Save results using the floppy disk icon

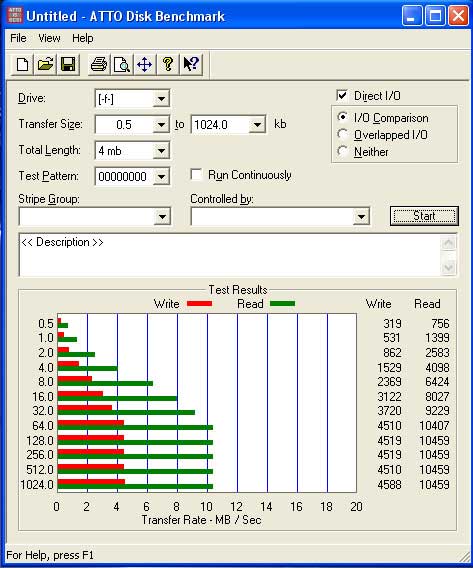click(x=68, y=64)
